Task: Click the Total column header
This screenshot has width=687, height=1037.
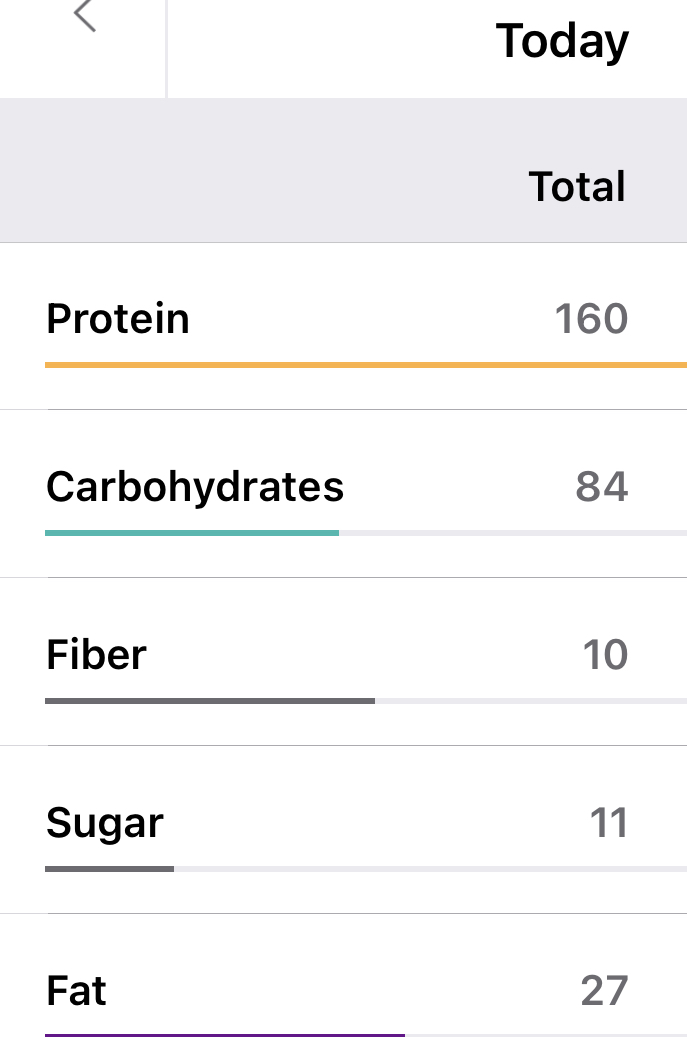Action: [577, 187]
